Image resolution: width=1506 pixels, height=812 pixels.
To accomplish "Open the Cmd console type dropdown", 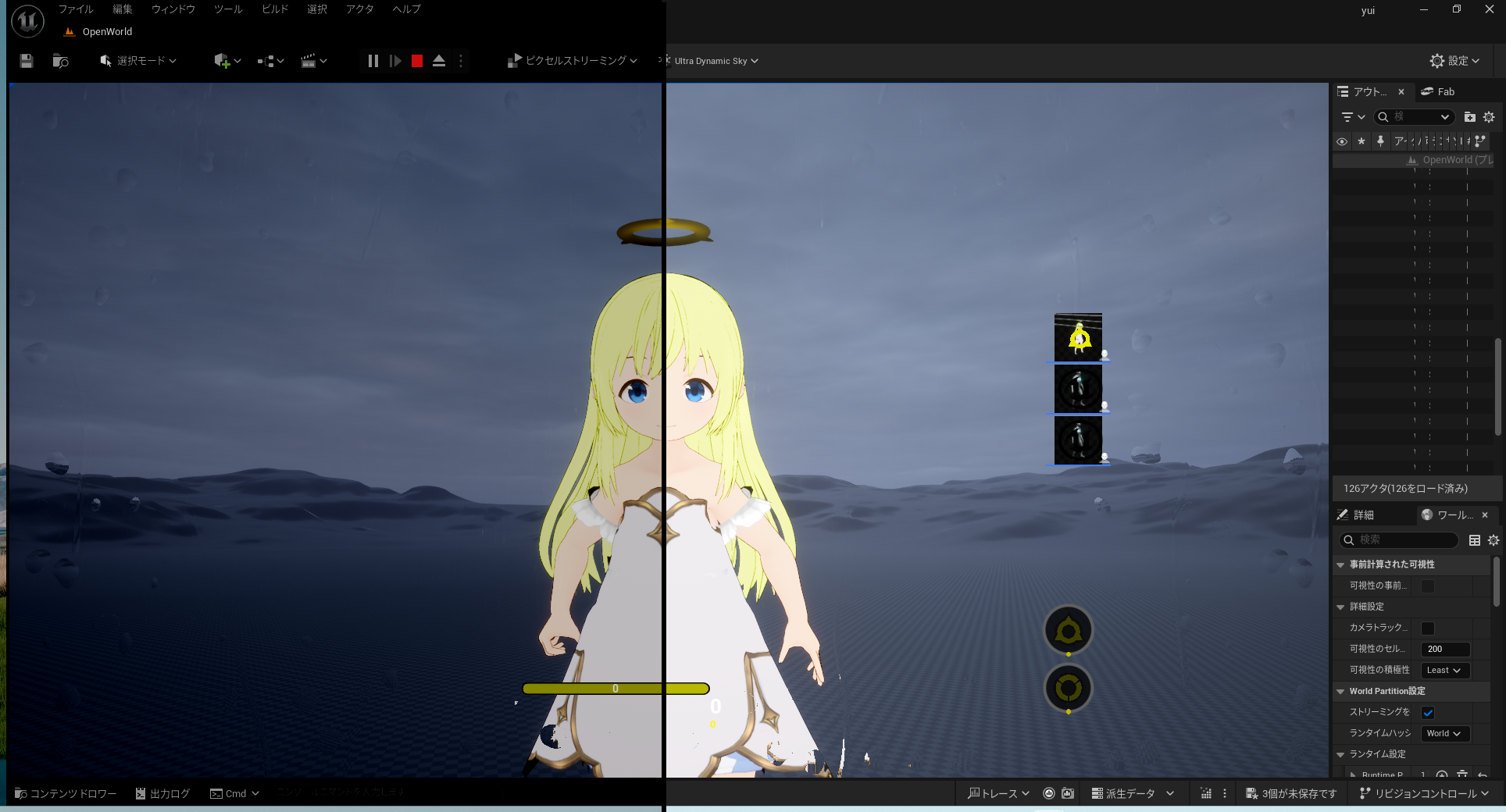I will 234,794.
